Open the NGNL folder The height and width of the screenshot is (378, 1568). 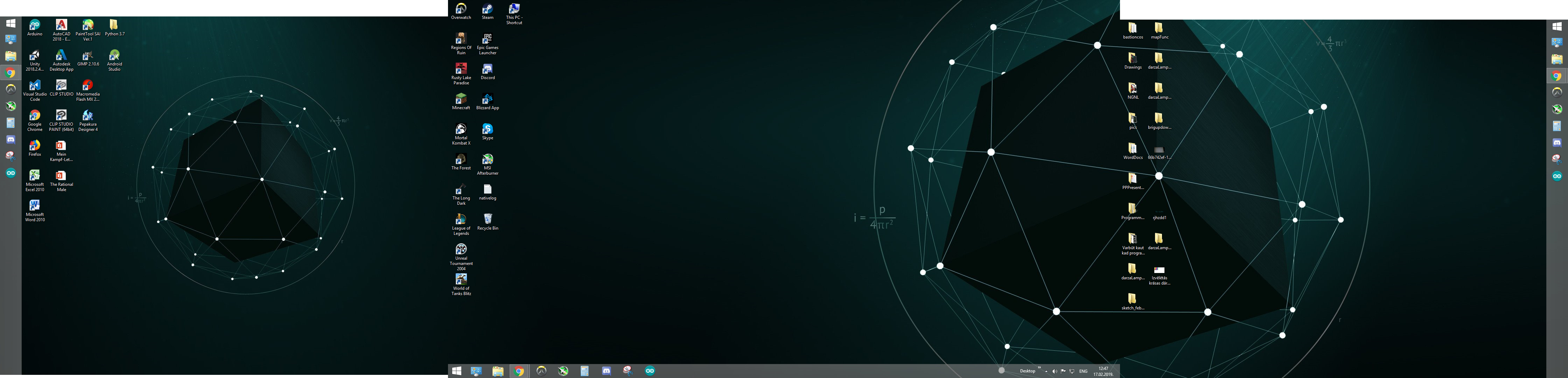pos(1132,91)
